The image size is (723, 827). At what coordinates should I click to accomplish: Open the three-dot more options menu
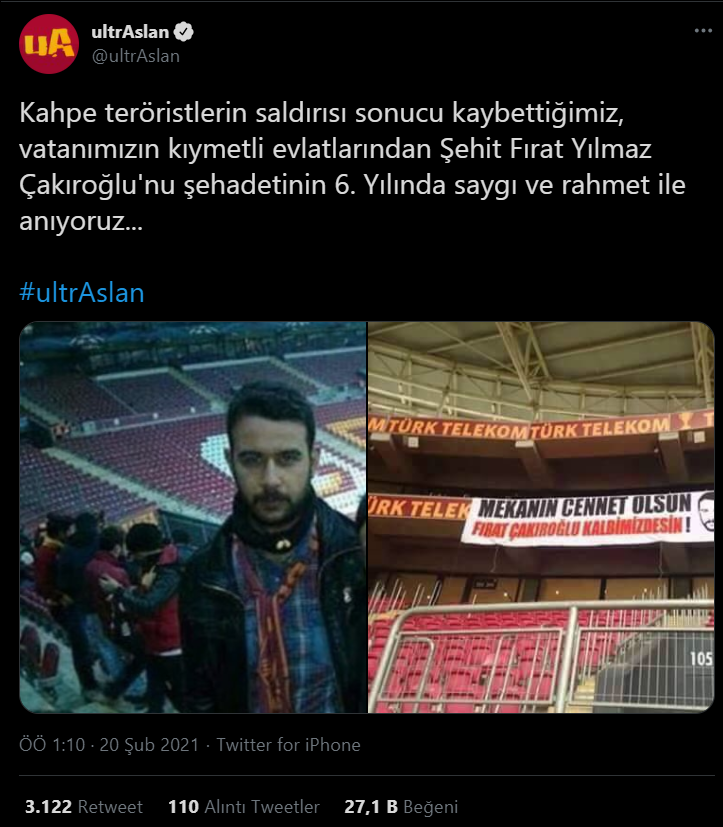(x=703, y=31)
